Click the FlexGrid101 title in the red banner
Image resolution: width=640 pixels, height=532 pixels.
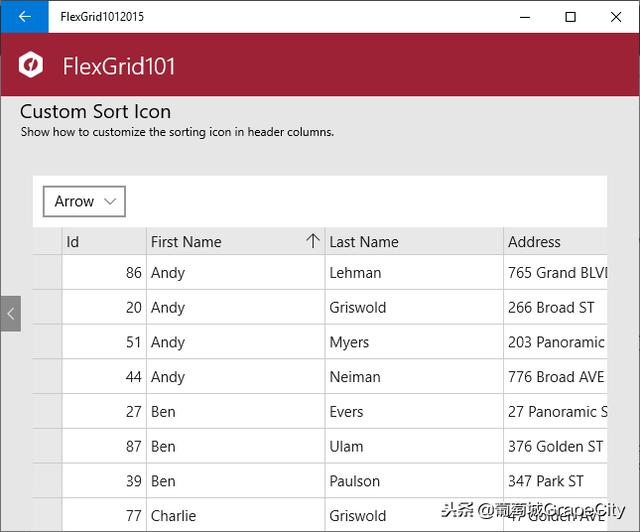[119, 66]
